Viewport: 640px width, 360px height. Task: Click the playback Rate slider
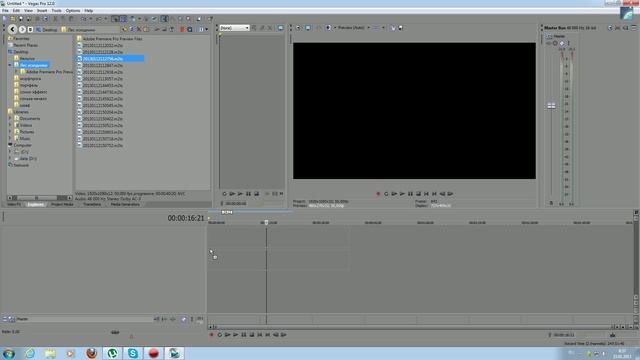[115, 332]
